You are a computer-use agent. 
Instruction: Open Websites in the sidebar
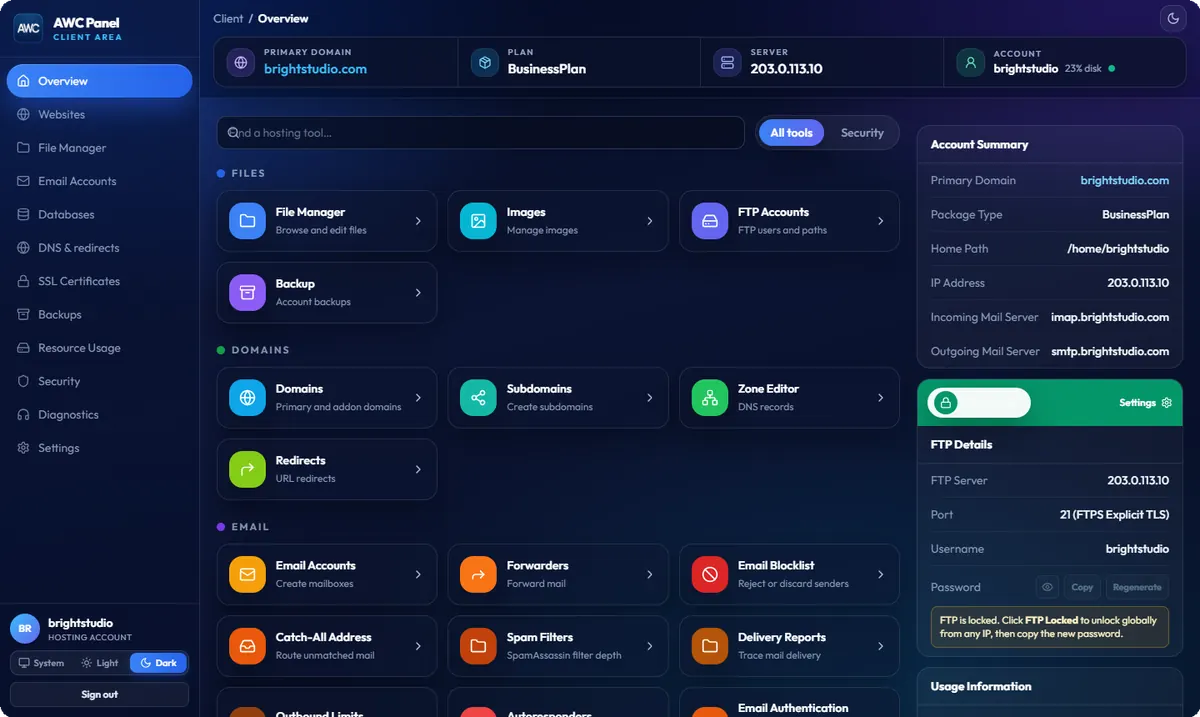(99, 114)
